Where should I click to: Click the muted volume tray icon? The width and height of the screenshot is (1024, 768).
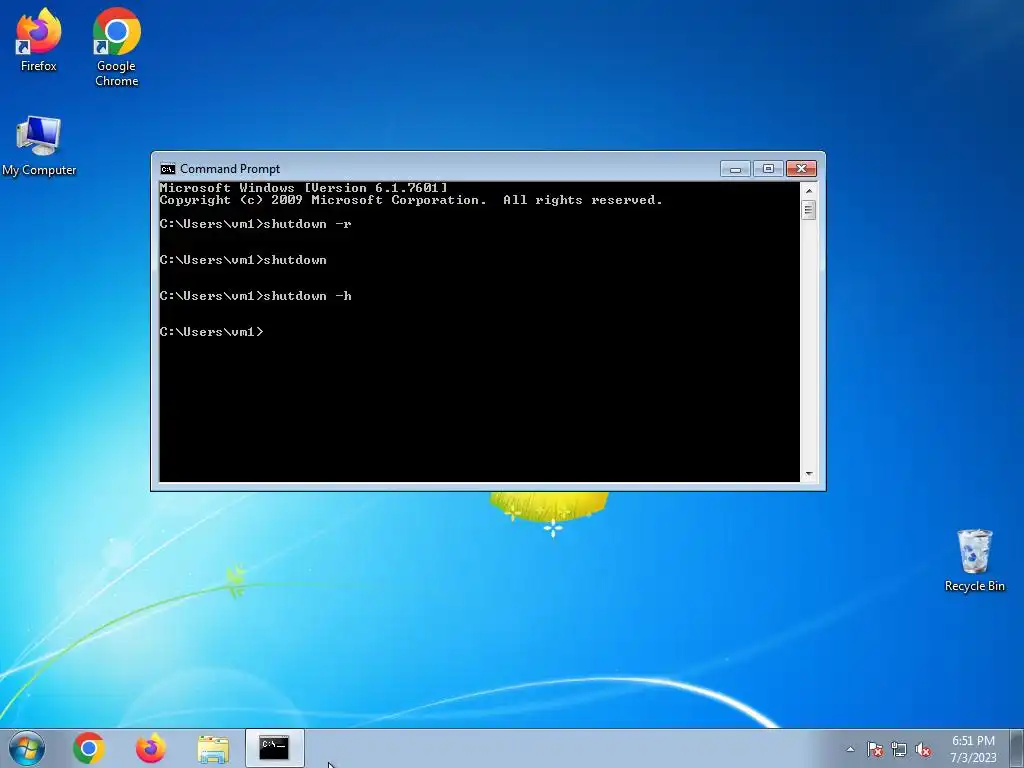point(923,749)
